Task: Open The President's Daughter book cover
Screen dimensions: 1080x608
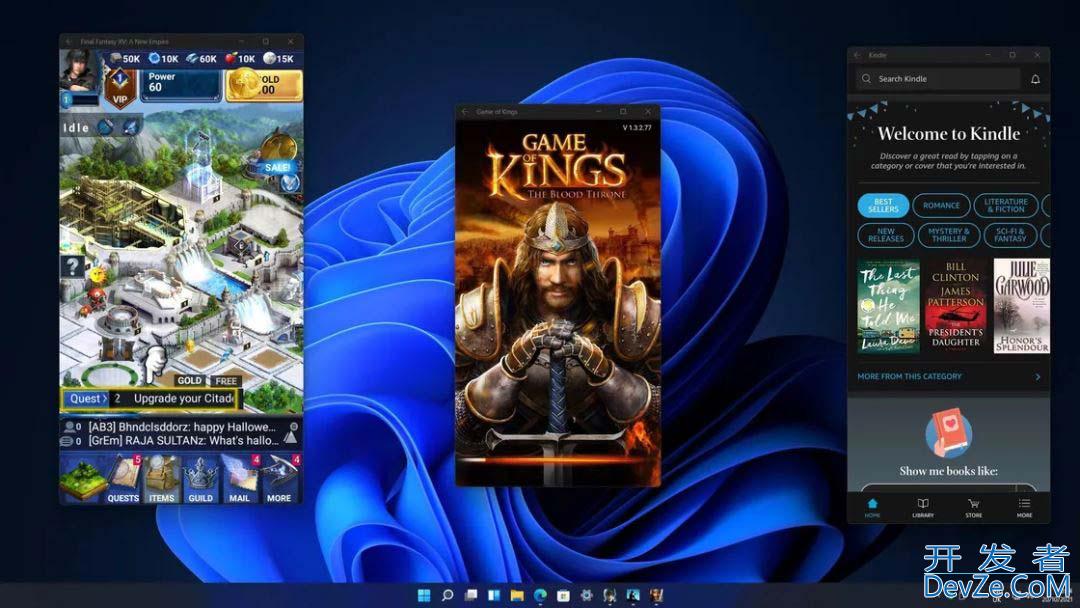Action: (955, 306)
